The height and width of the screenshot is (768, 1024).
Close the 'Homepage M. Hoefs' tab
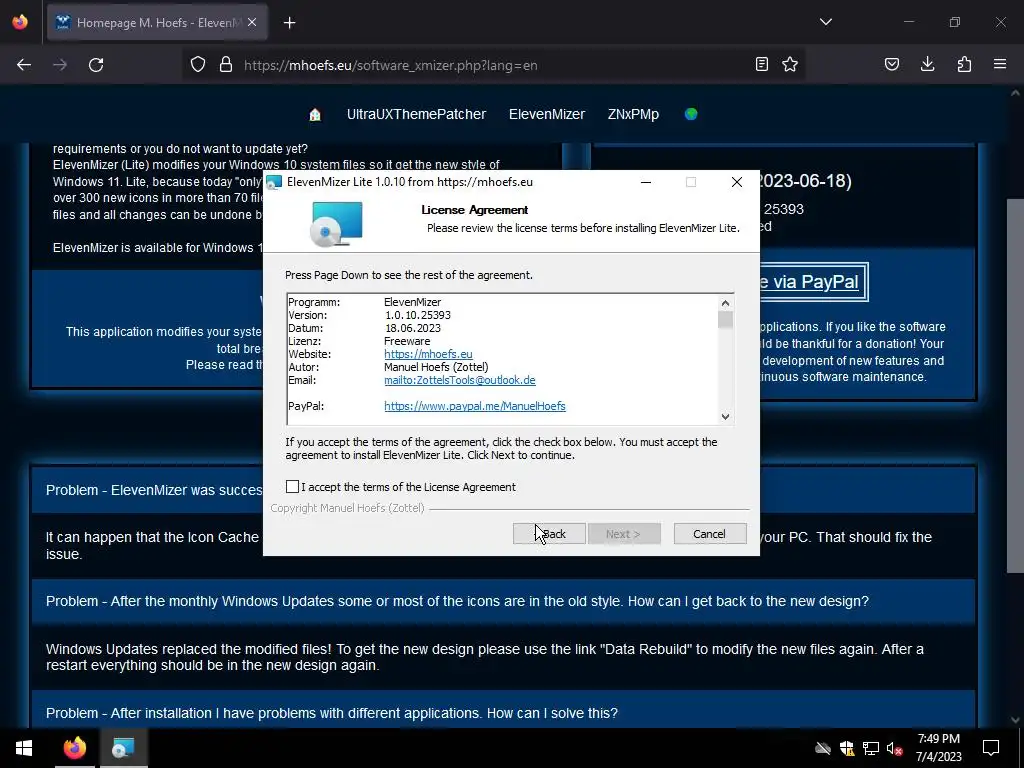pyautogui.click(x=252, y=23)
